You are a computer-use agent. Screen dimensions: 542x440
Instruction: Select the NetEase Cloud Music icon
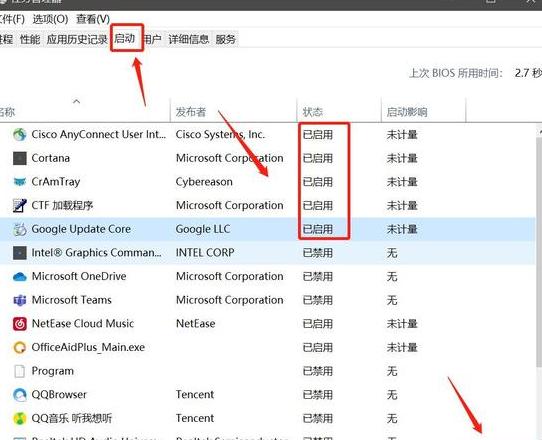(20, 324)
